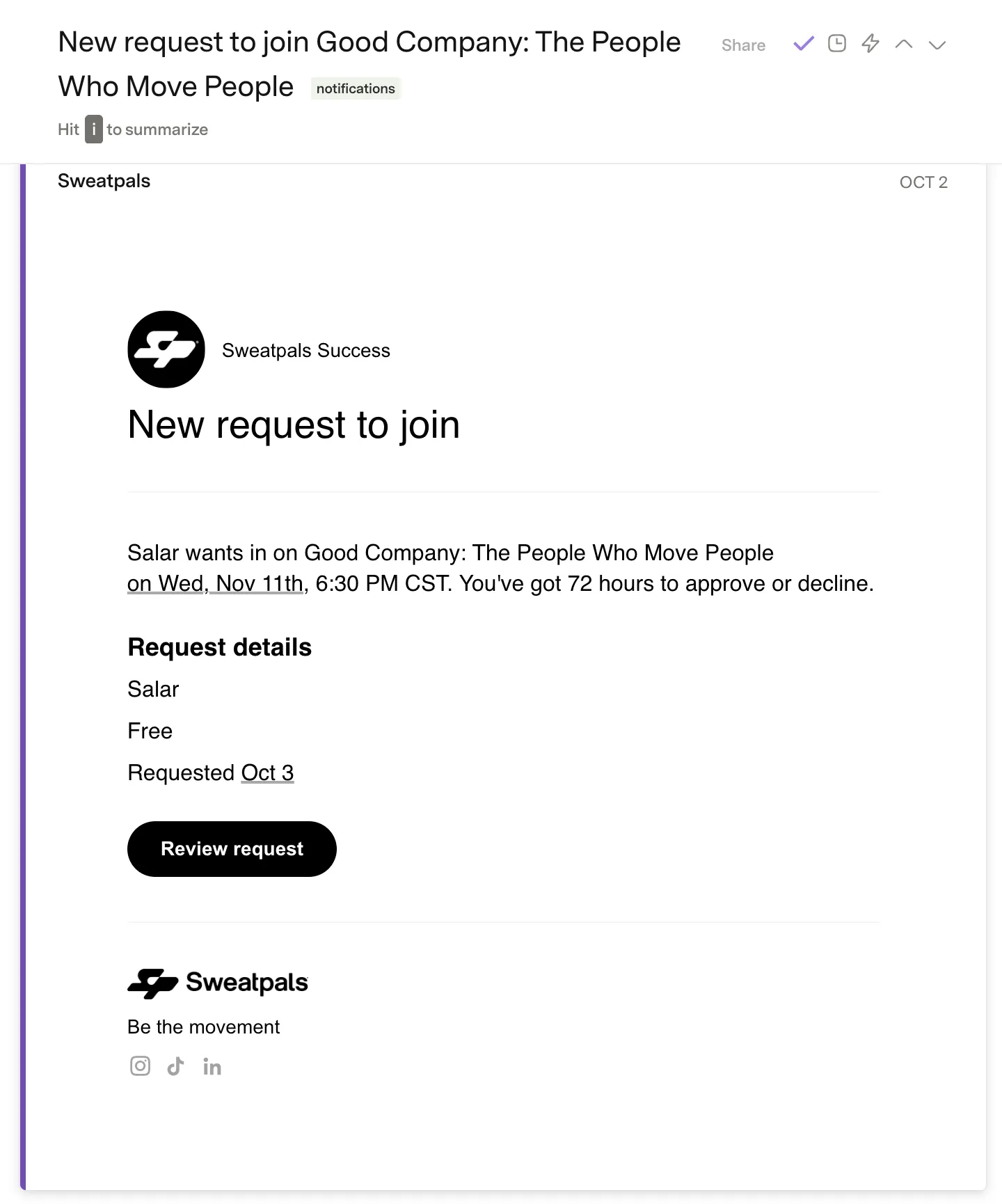Click the Sweatpals Success round logo
1002x1204 pixels.
click(x=166, y=349)
